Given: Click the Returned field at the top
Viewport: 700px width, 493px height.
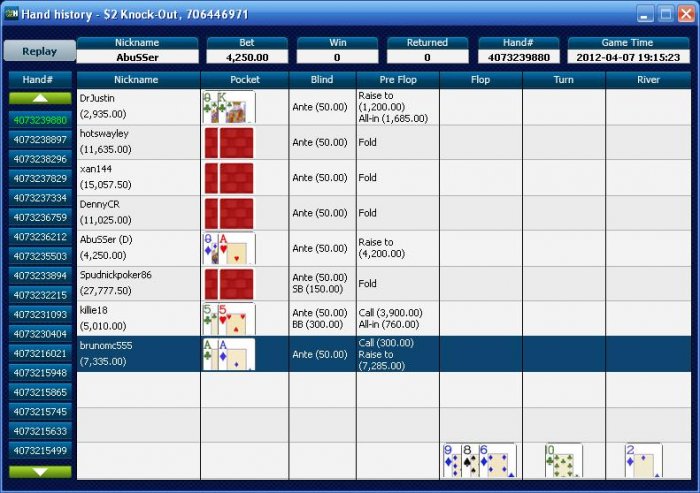Looking at the screenshot, I should (427, 57).
